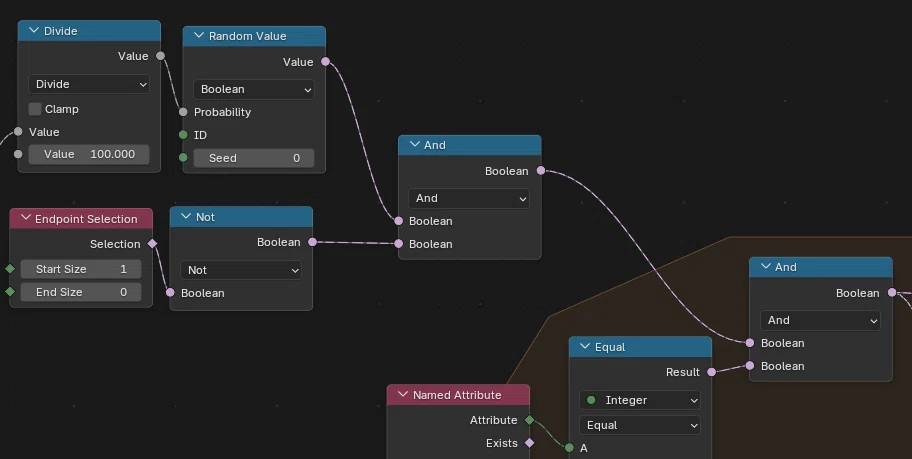912x459 pixels.
Task: Click the Boolean output socket of the And node beside Not
Action: click(541, 170)
